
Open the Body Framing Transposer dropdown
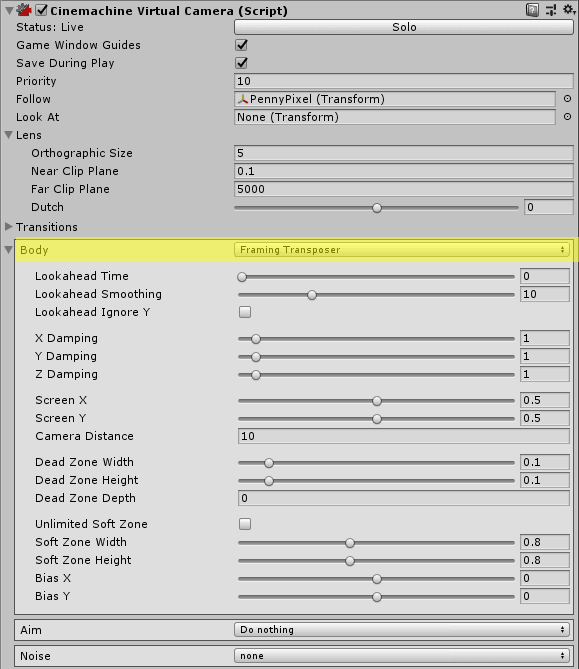coord(402,250)
